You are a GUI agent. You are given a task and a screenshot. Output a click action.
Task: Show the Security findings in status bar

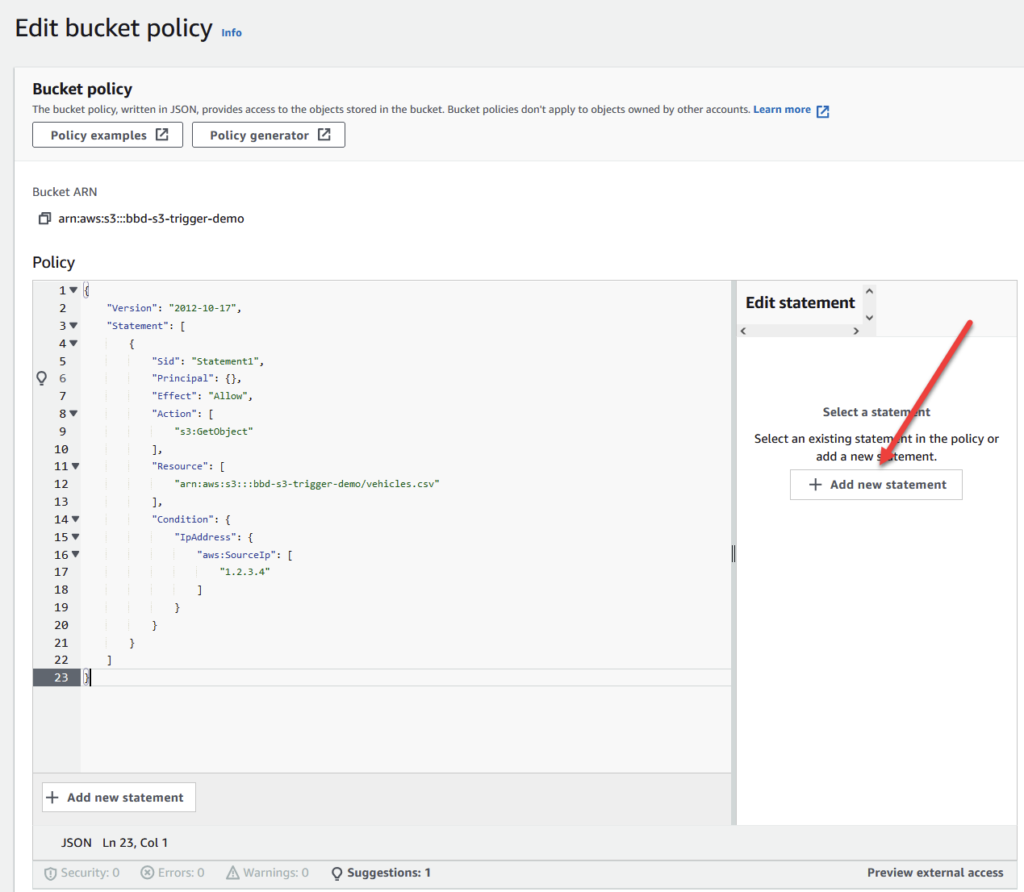pyautogui.click(x=82, y=873)
